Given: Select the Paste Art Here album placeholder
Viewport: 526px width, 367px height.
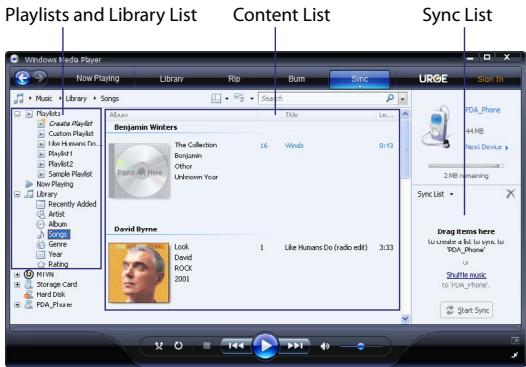Looking at the screenshot, I should tap(140, 171).
